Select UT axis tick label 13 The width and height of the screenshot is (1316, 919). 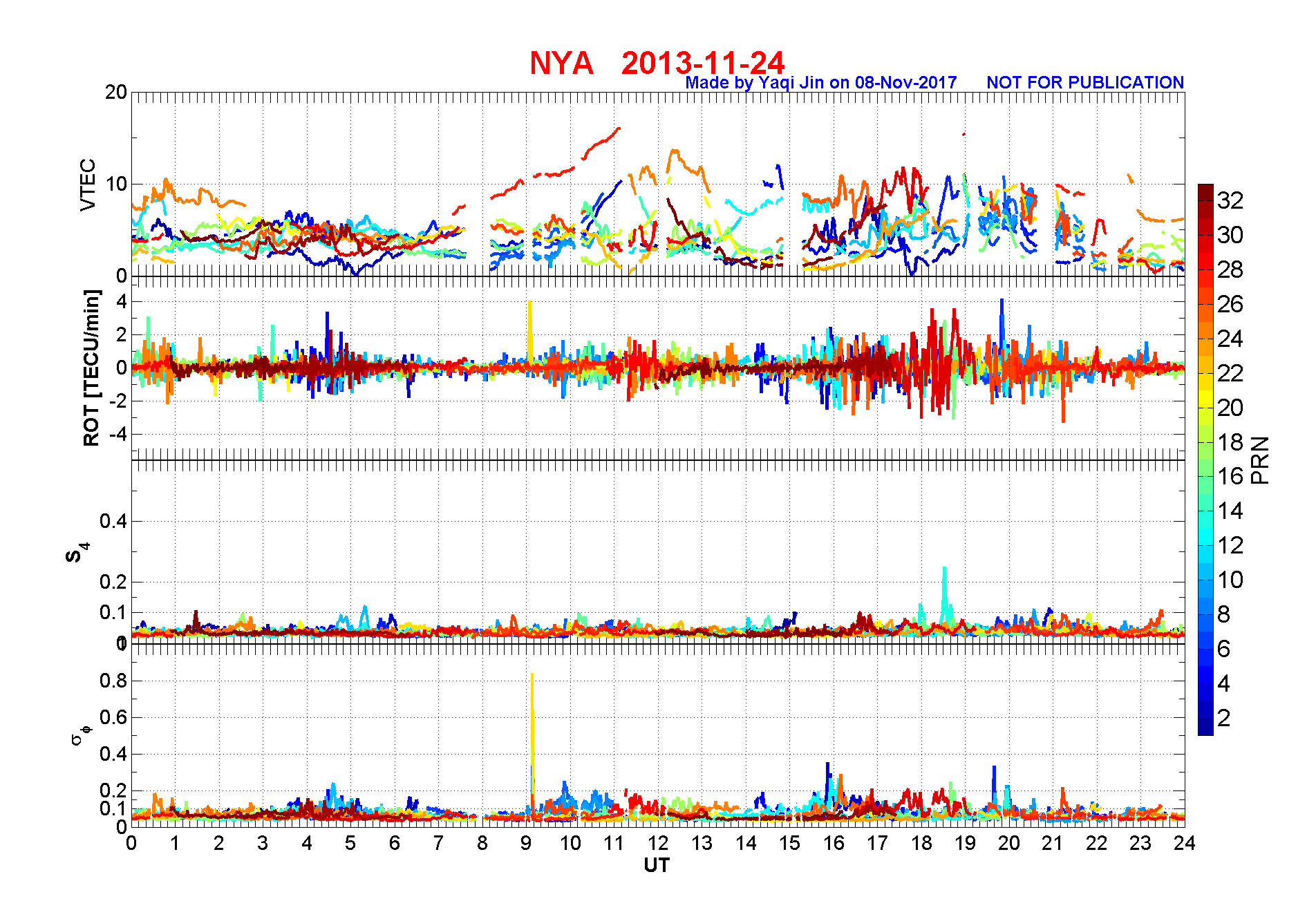pos(702,843)
